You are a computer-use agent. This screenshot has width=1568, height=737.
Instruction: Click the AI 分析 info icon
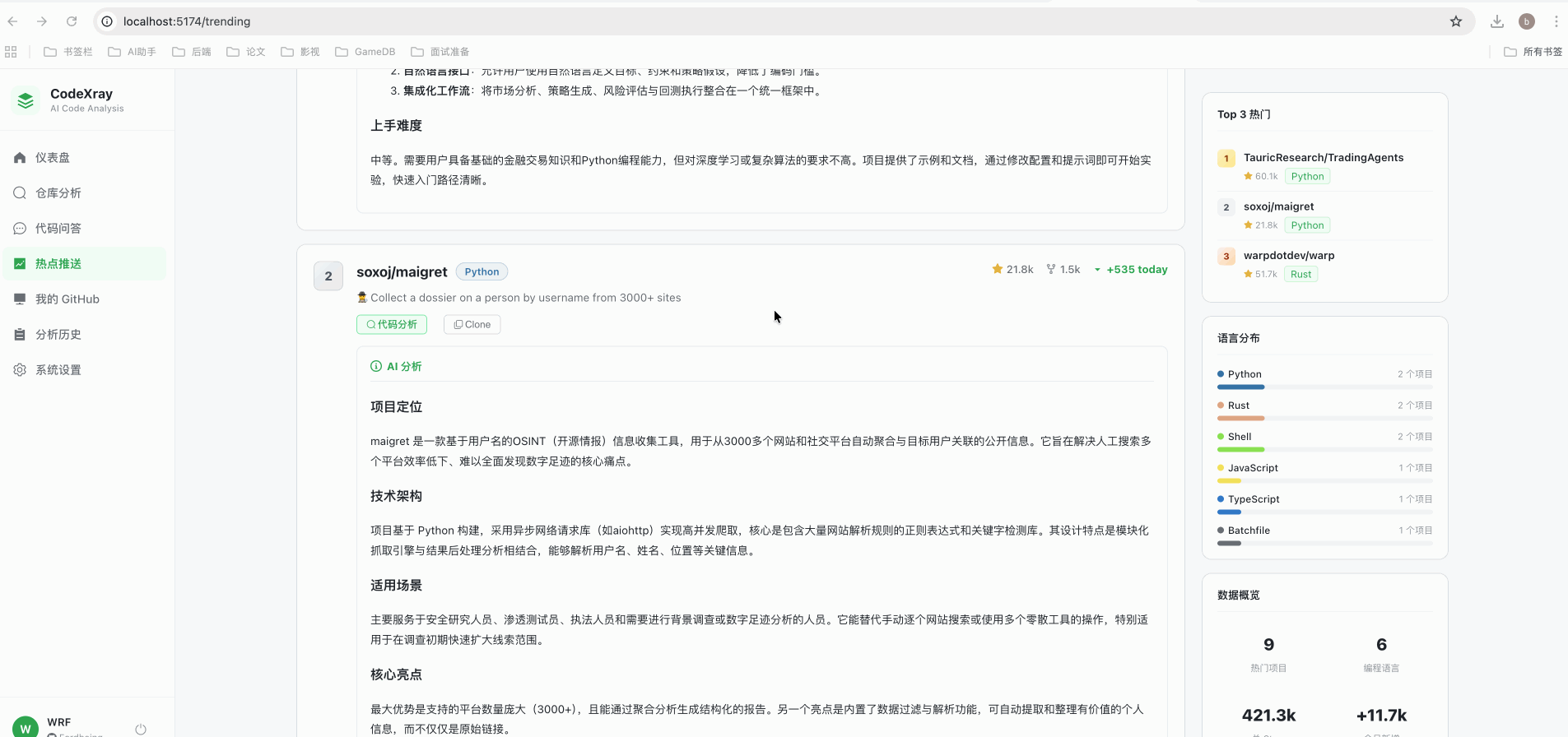point(376,366)
